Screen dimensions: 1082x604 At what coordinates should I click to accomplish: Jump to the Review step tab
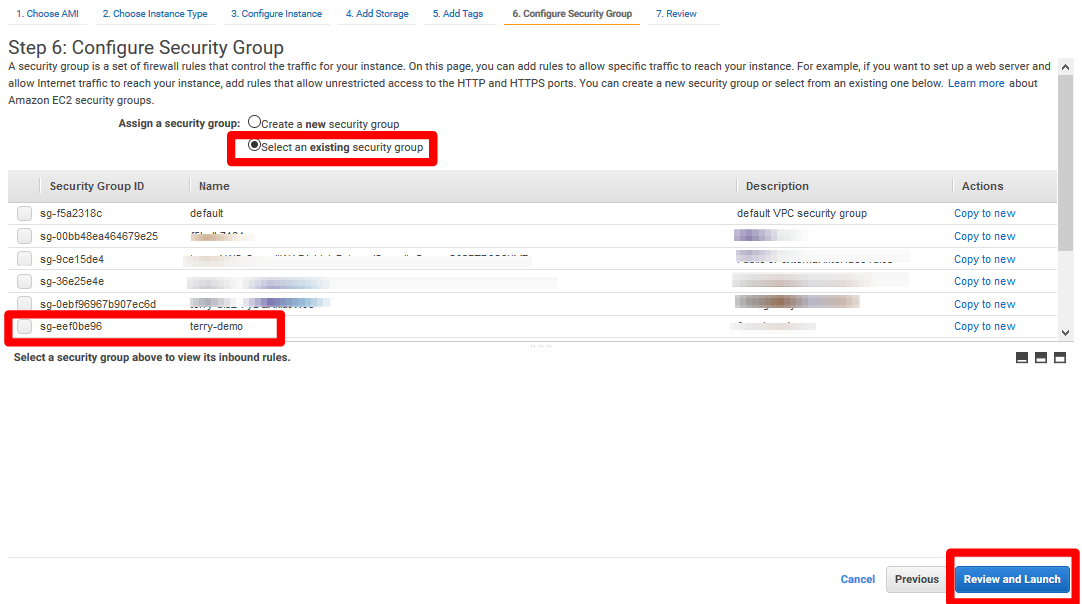coord(676,14)
